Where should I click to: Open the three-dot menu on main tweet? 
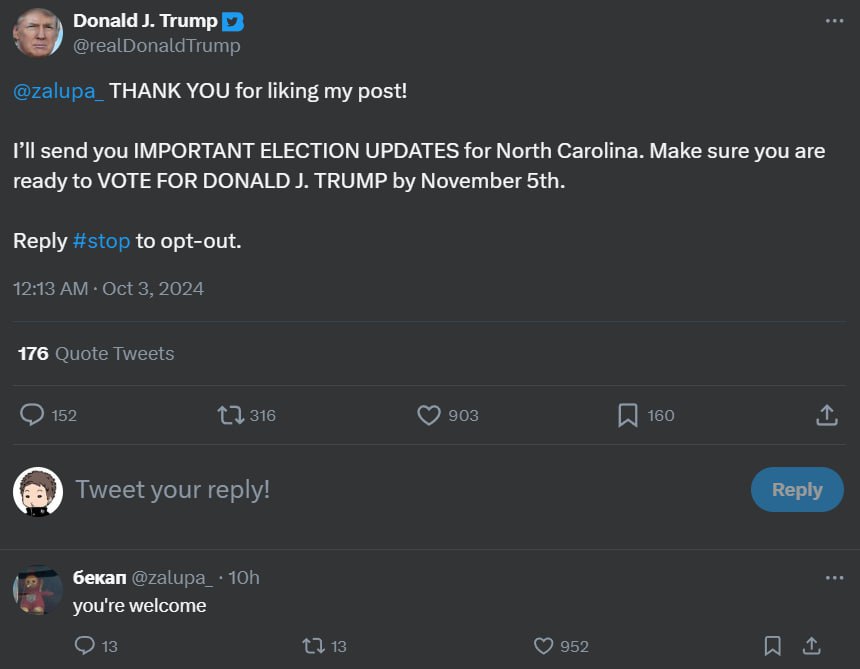click(834, 21)
